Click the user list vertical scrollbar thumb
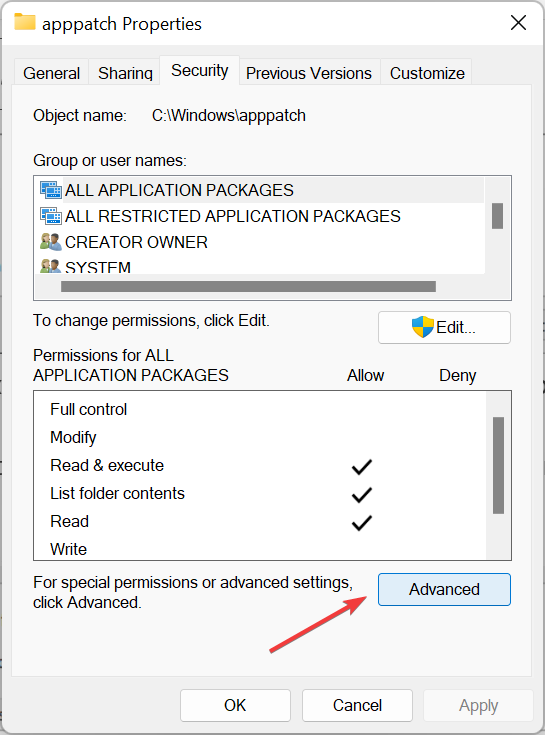 tap(497, 216)
